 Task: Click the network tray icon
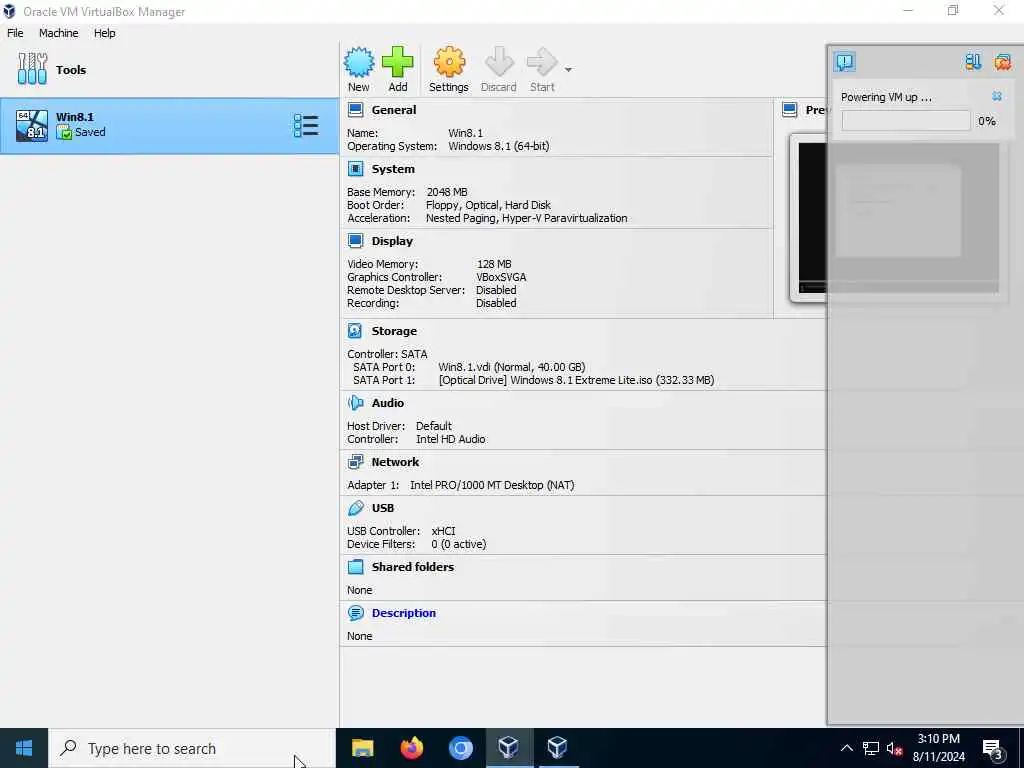(x=871, y=748)
